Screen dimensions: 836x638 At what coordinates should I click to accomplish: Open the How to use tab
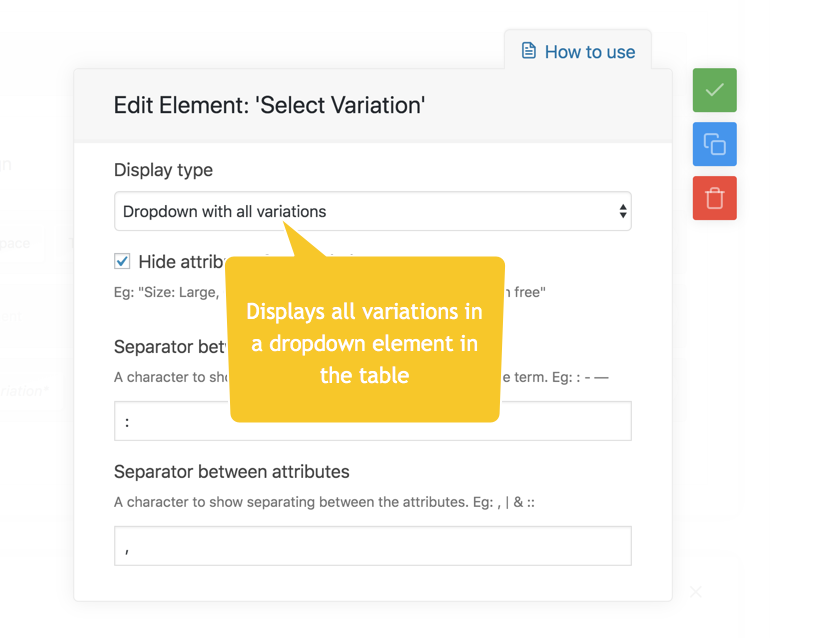(x=578, y=51)
